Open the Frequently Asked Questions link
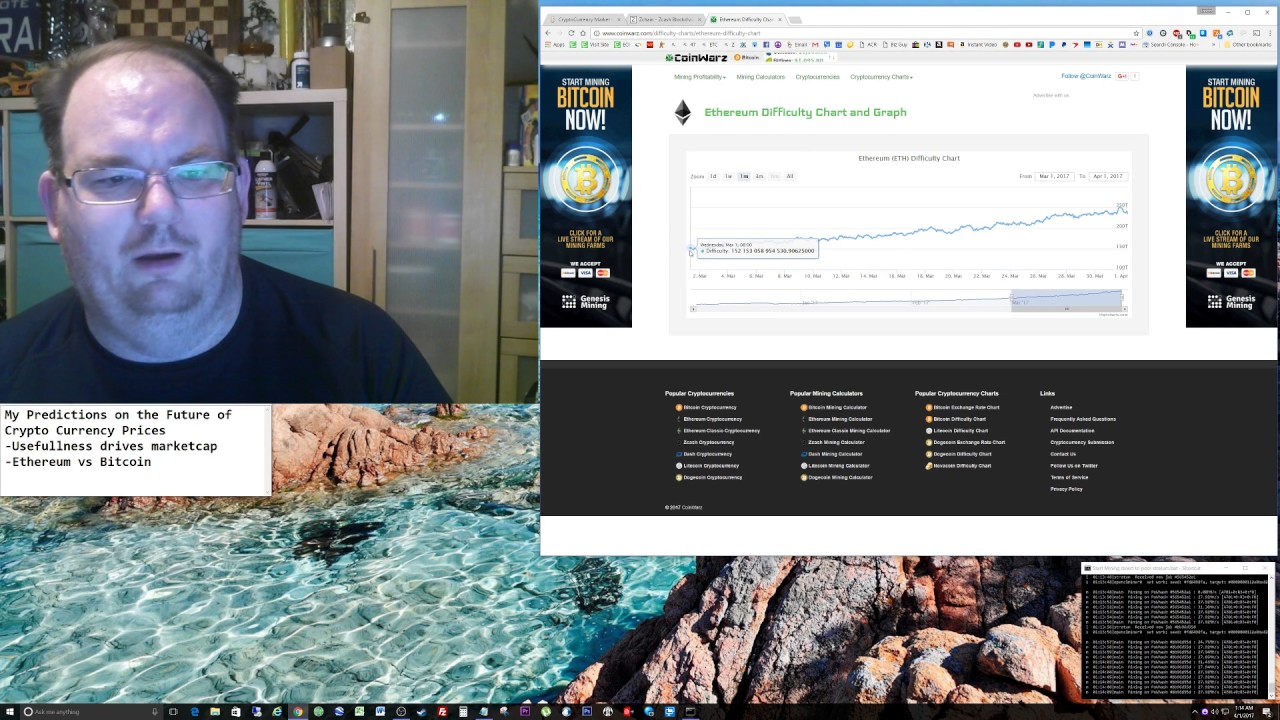The height and width of the screenshot is (720, 1280). tap(1083, 419)
